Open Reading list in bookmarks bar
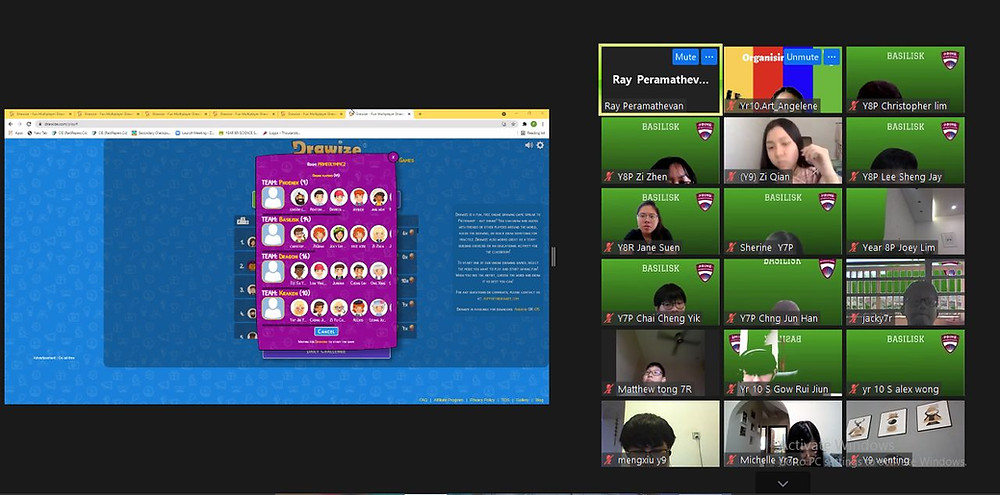 pyautogui.click(x=533, y=133)
